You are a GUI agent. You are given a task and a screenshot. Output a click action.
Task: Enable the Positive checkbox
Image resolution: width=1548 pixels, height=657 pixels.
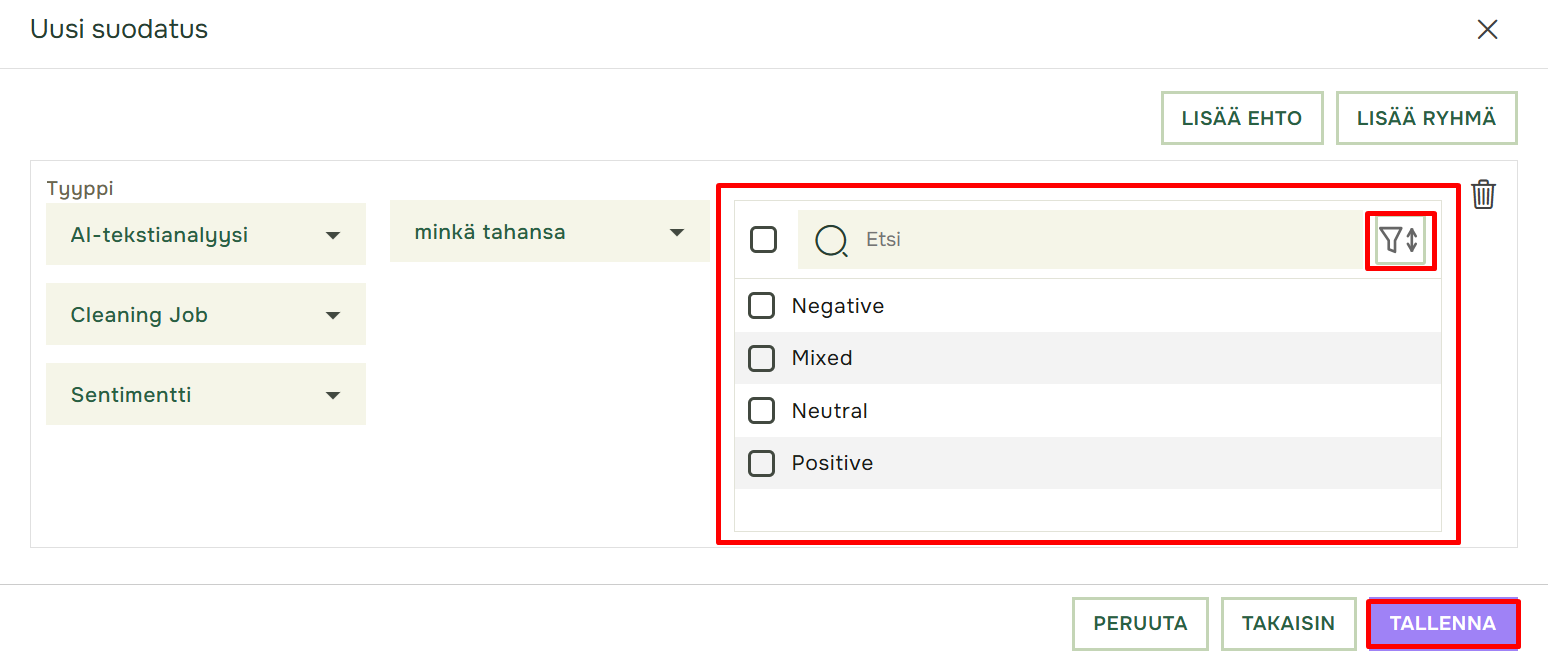pyautogui.click(x=762, y=463)
